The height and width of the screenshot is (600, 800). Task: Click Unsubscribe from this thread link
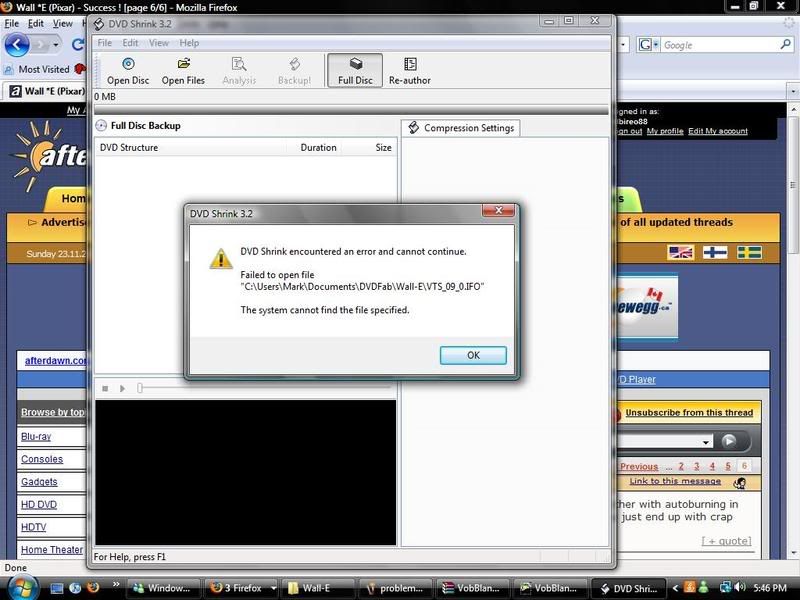(x=689, y=412)
